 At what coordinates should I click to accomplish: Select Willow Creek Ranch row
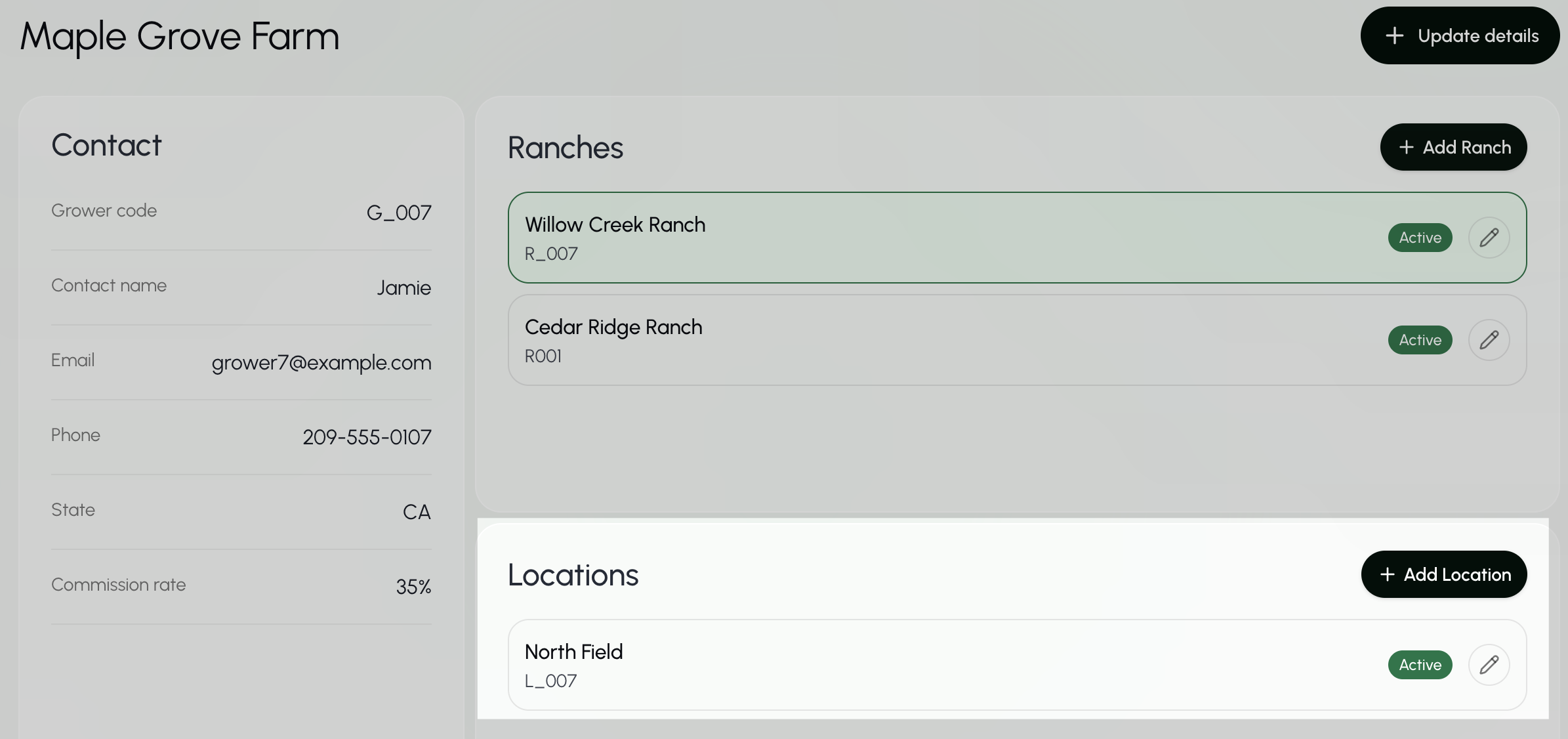(1017, 238)
